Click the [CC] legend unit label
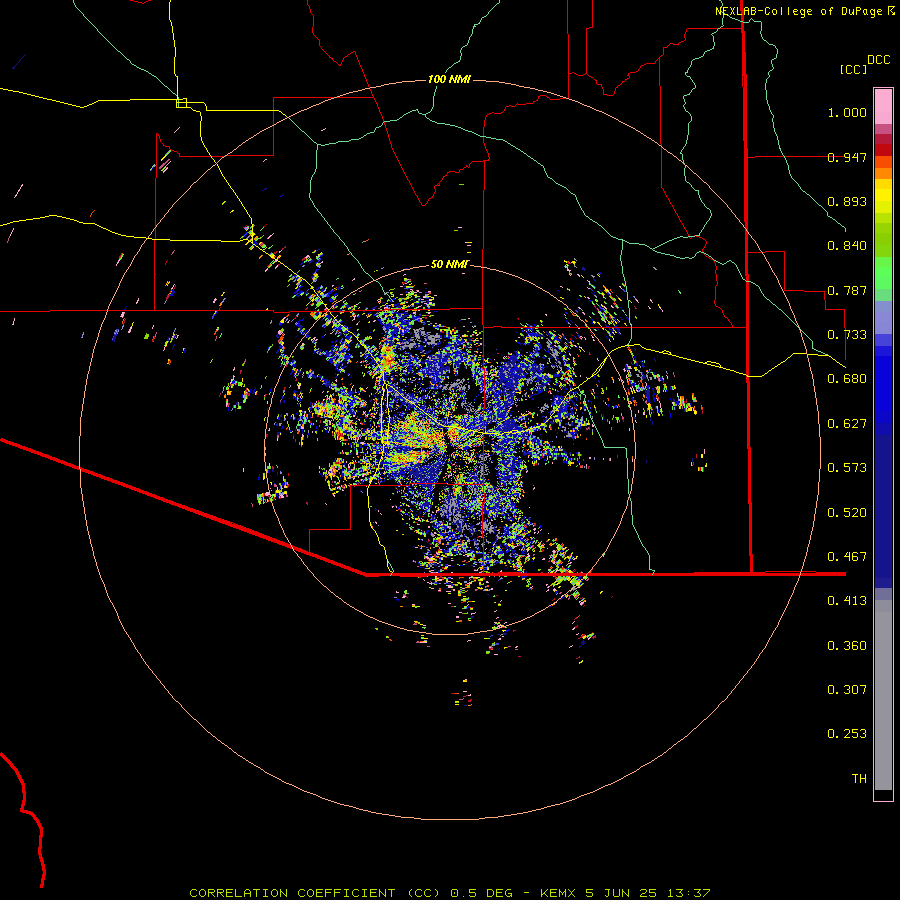Viewport: 900px width, 900px height. coord(853,69)
